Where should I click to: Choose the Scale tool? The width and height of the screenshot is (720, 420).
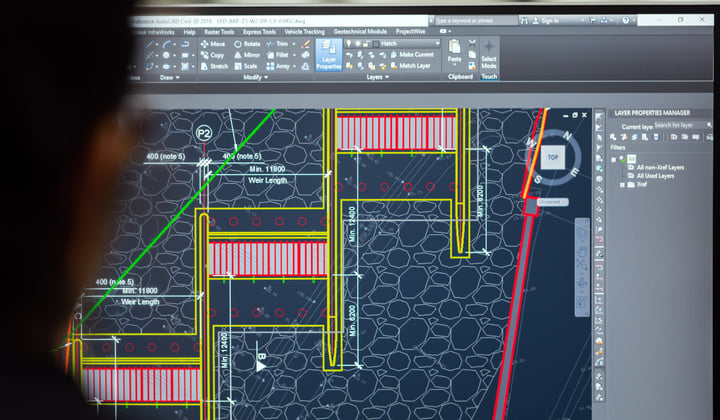tap(247, 66)
